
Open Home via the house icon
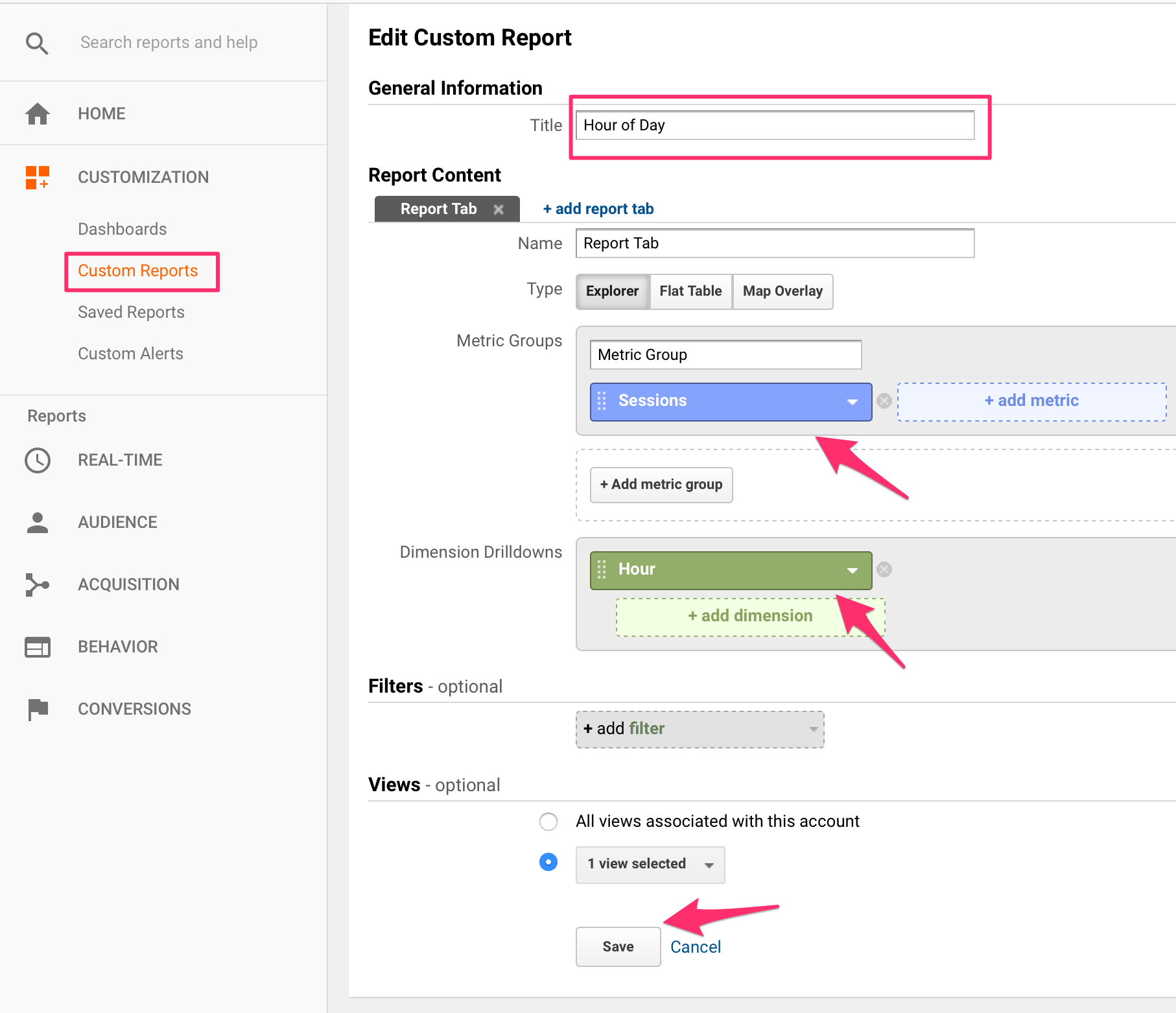[38, 113]
